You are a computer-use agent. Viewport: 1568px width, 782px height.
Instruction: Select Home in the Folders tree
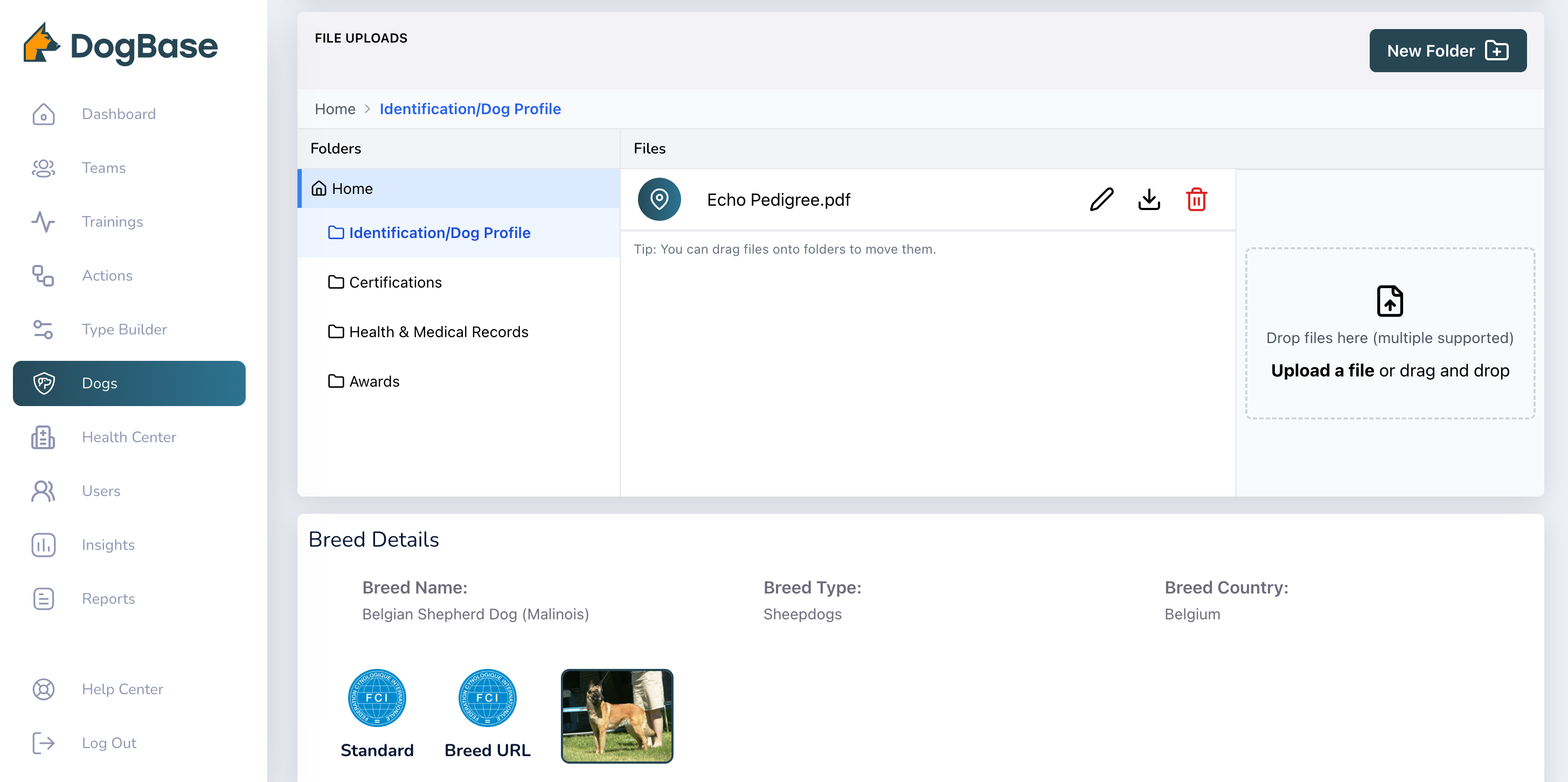point(352,188)
